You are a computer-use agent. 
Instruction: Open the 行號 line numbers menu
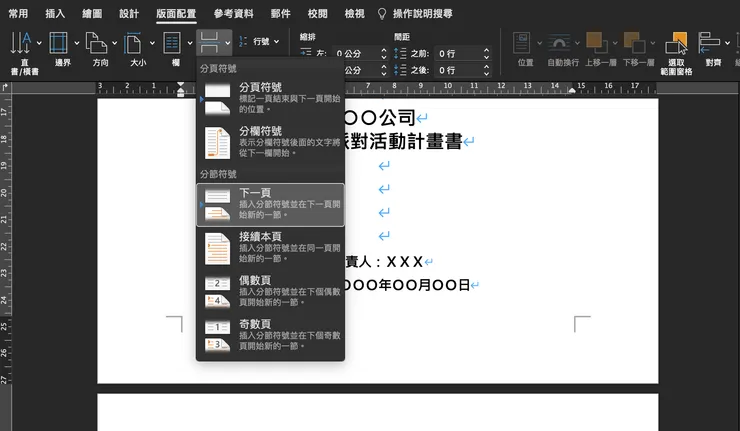[259, 42]
